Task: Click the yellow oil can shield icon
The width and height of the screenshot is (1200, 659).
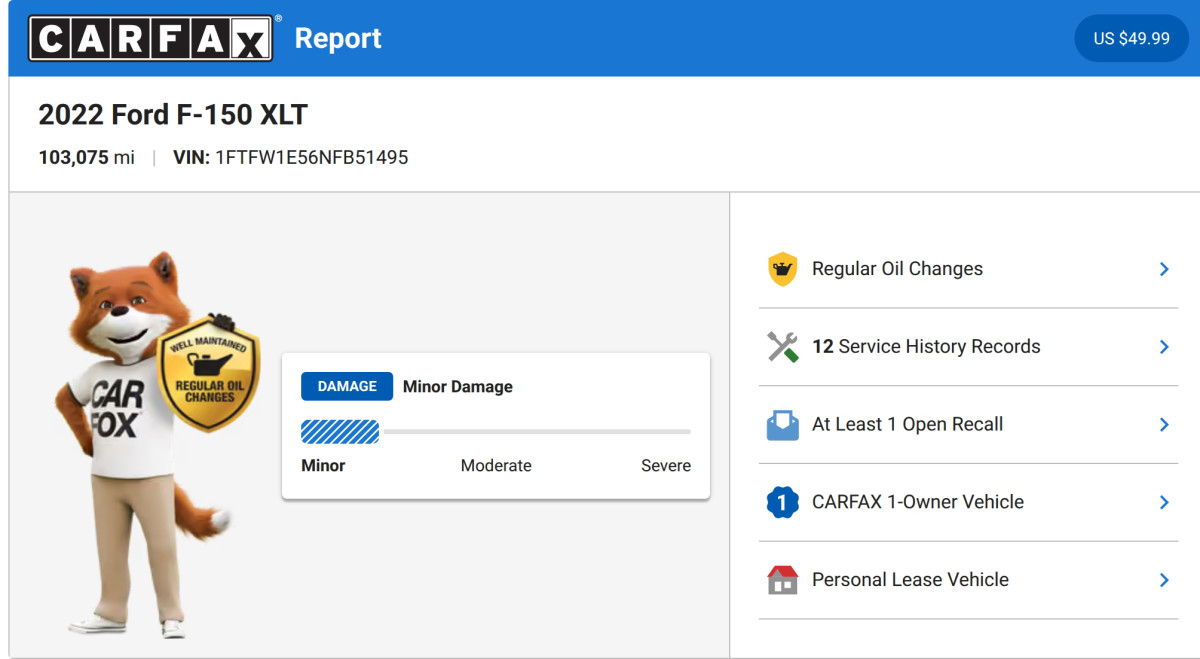Action: tap(782, 269)
